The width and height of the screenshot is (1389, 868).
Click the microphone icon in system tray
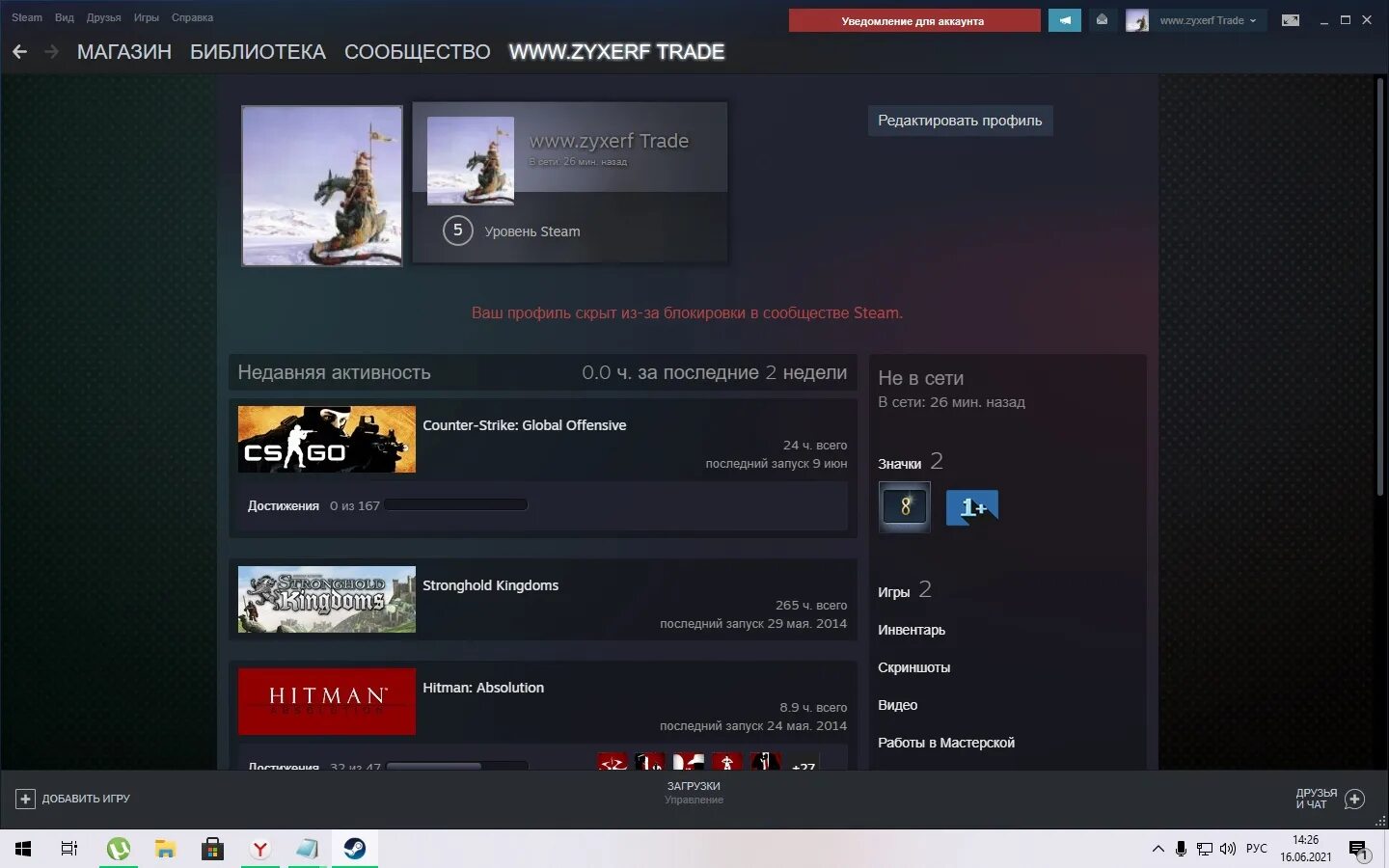tap(1181, 849)
